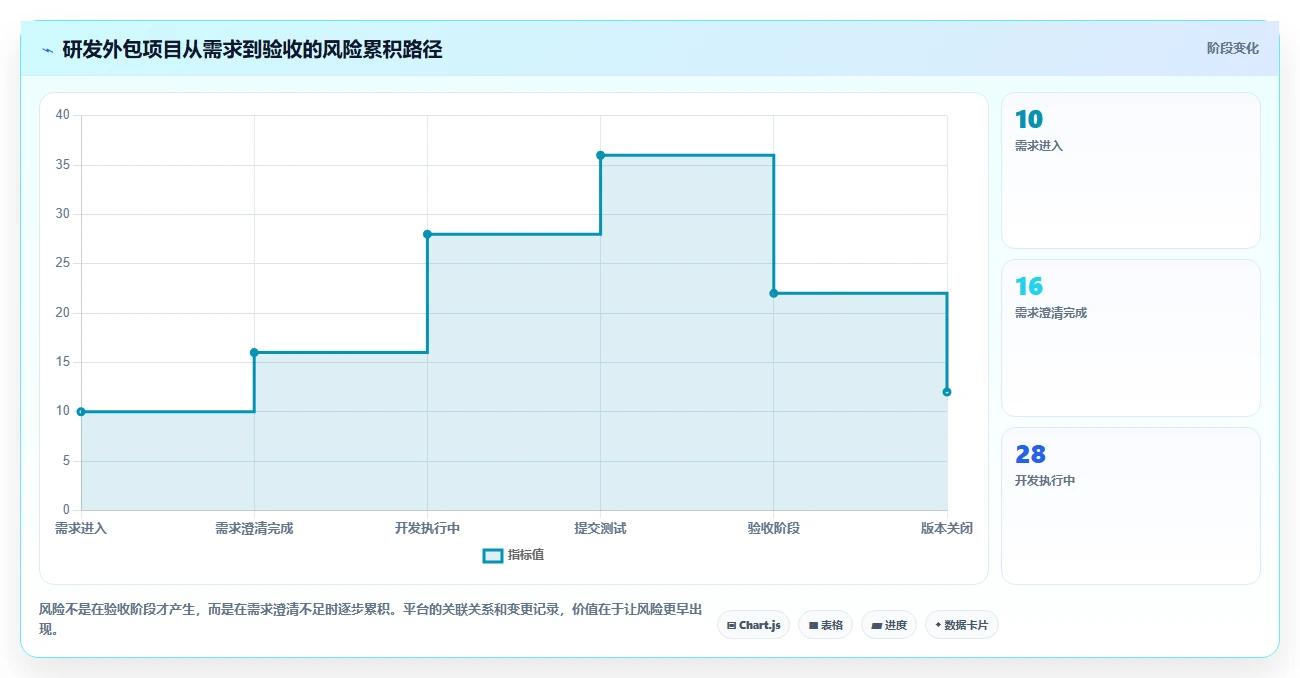Click the 需求进入 card showing 10
The height and width of the screenshot is (678, 1300).
click(1130, 170)
